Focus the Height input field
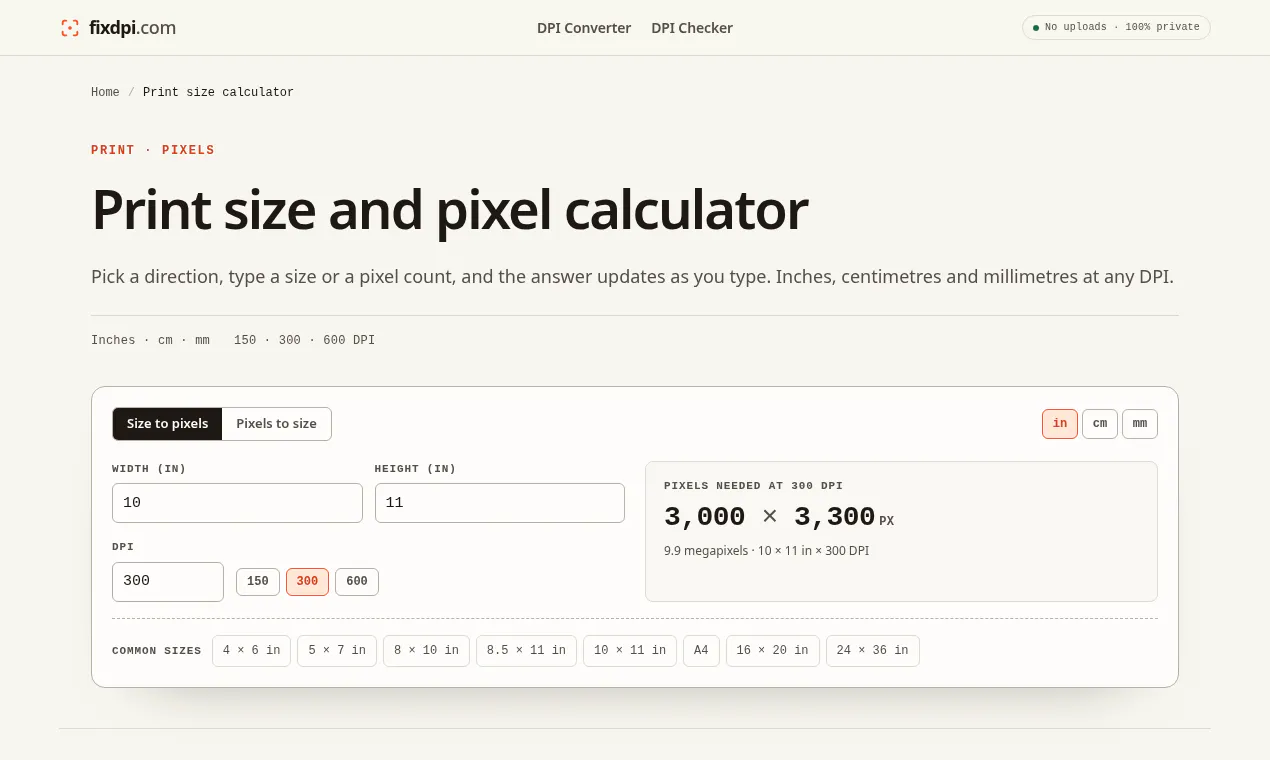 point(500,503)
